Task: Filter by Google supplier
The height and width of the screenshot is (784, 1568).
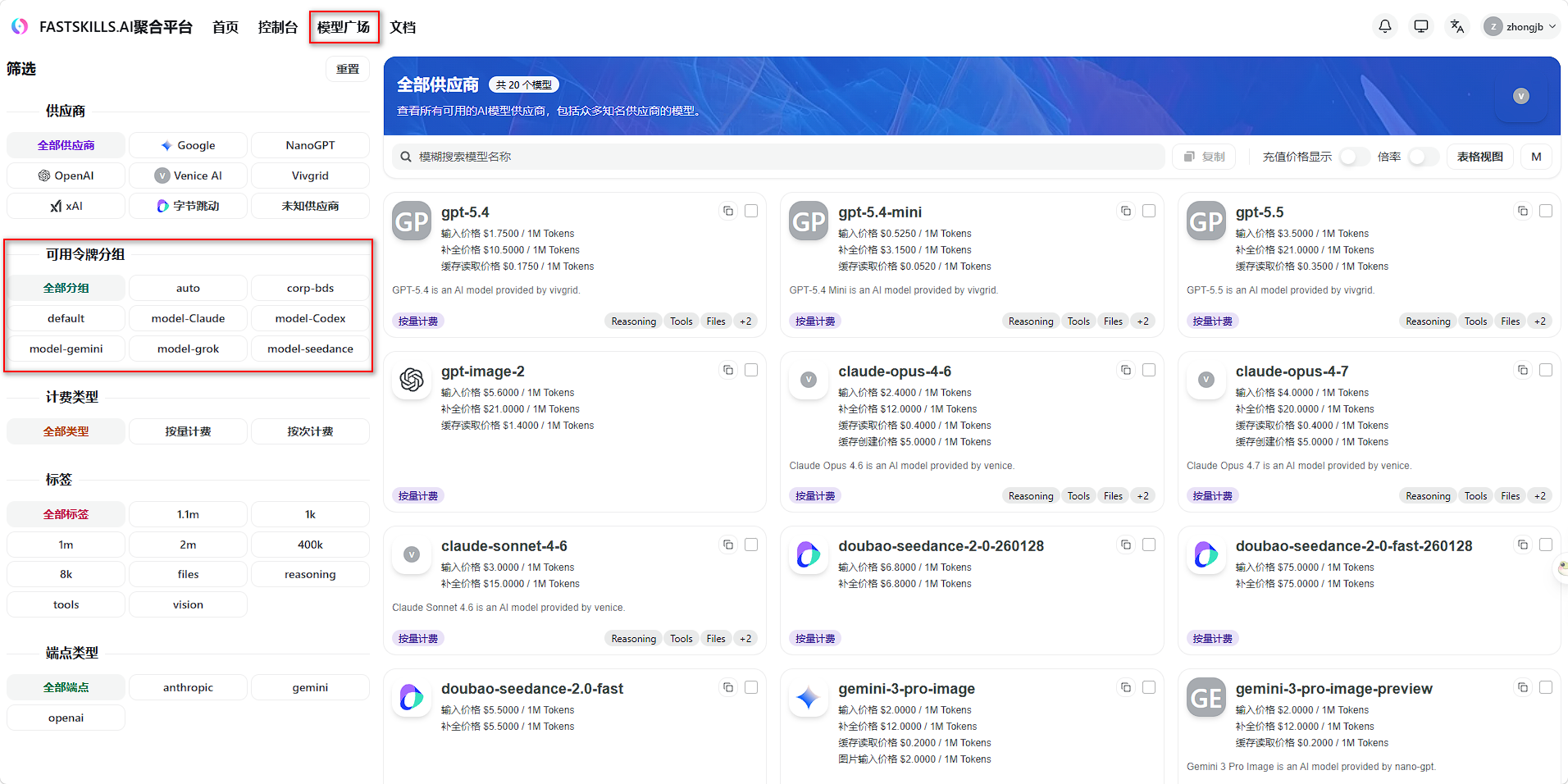Action: [x=188, y=145]
